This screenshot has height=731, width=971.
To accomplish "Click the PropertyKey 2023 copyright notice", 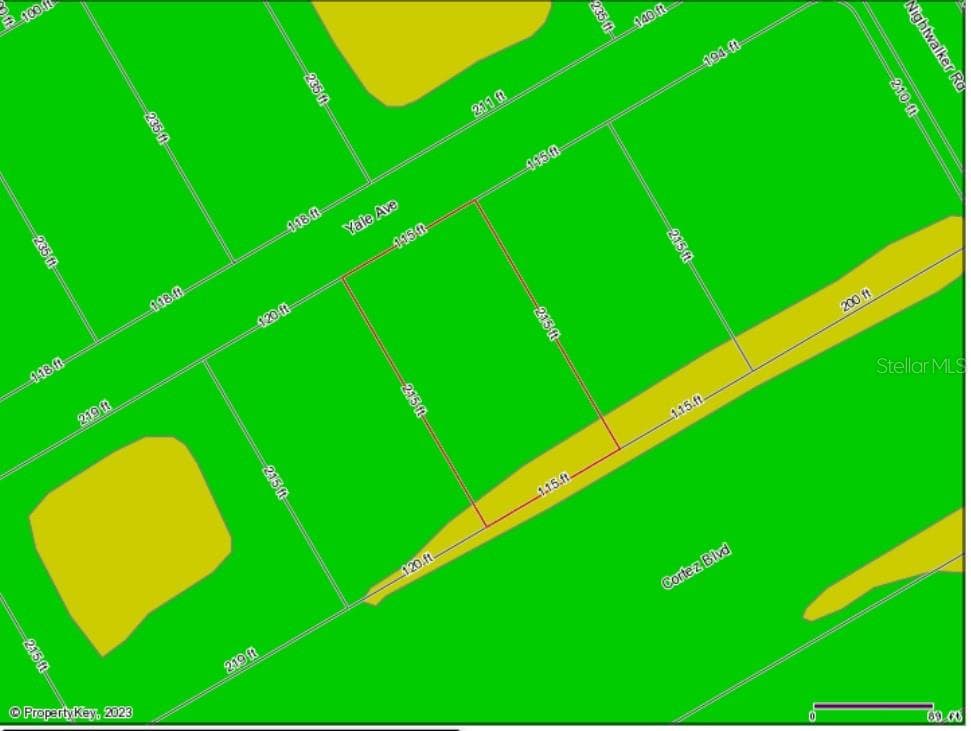I will (71, 713).
